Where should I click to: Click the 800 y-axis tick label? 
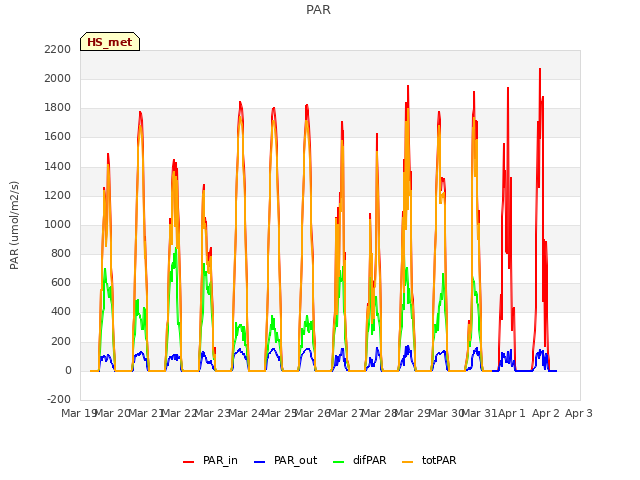[x=61, y=253]
